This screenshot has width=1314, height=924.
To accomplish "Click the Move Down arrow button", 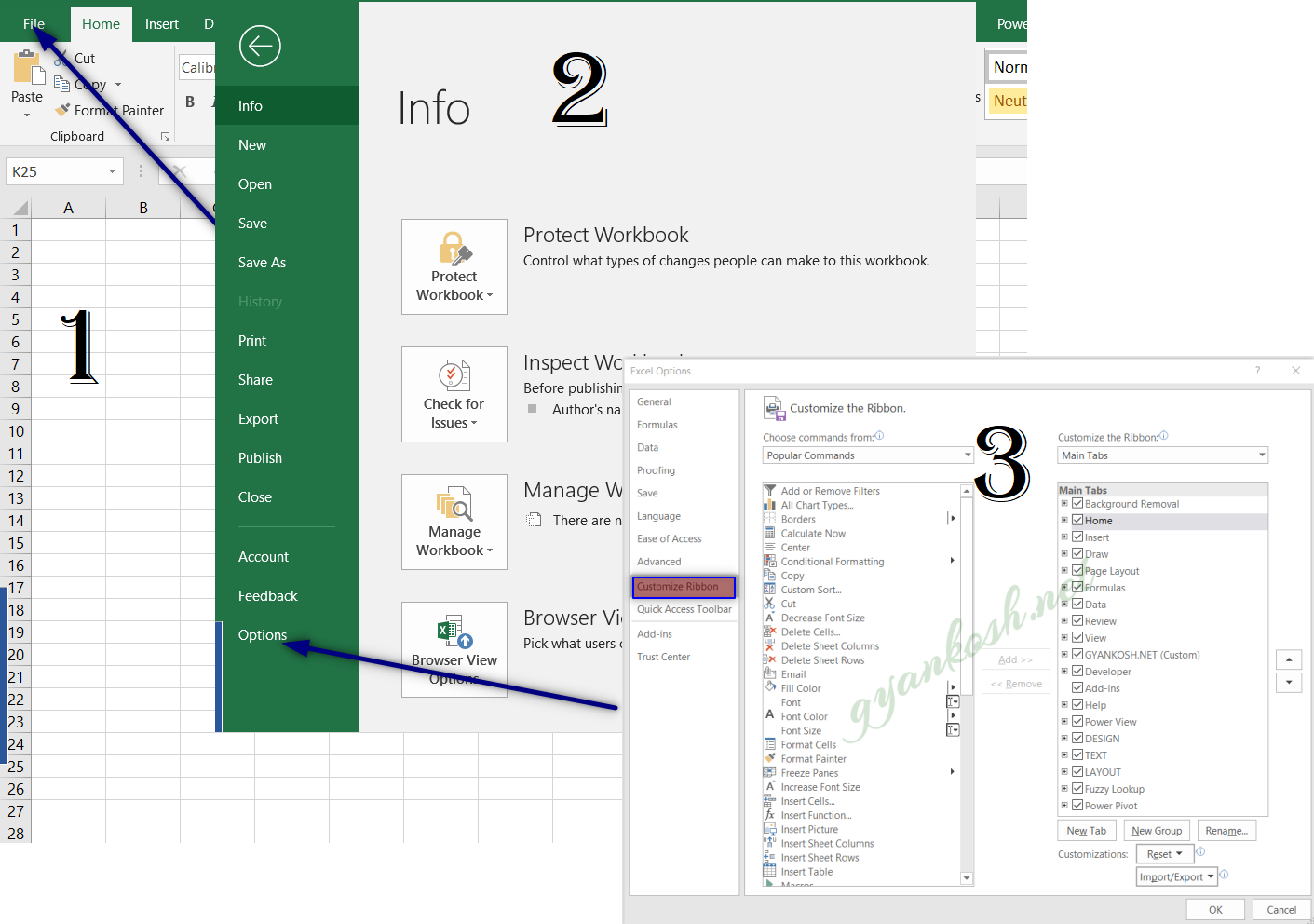I will click(1289, 682).
